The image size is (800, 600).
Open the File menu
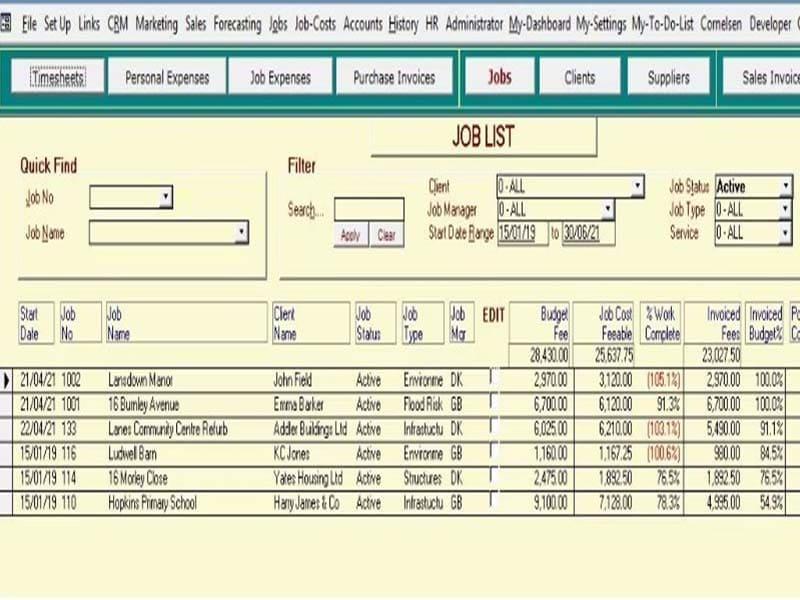[x=29, y=23]
